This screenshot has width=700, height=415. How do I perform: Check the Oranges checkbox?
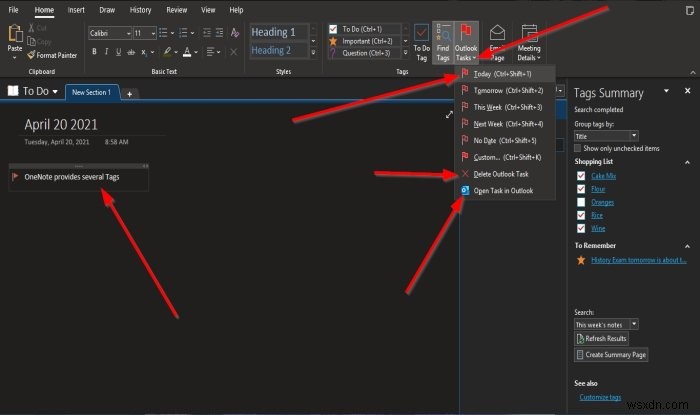tap(581, 202)
